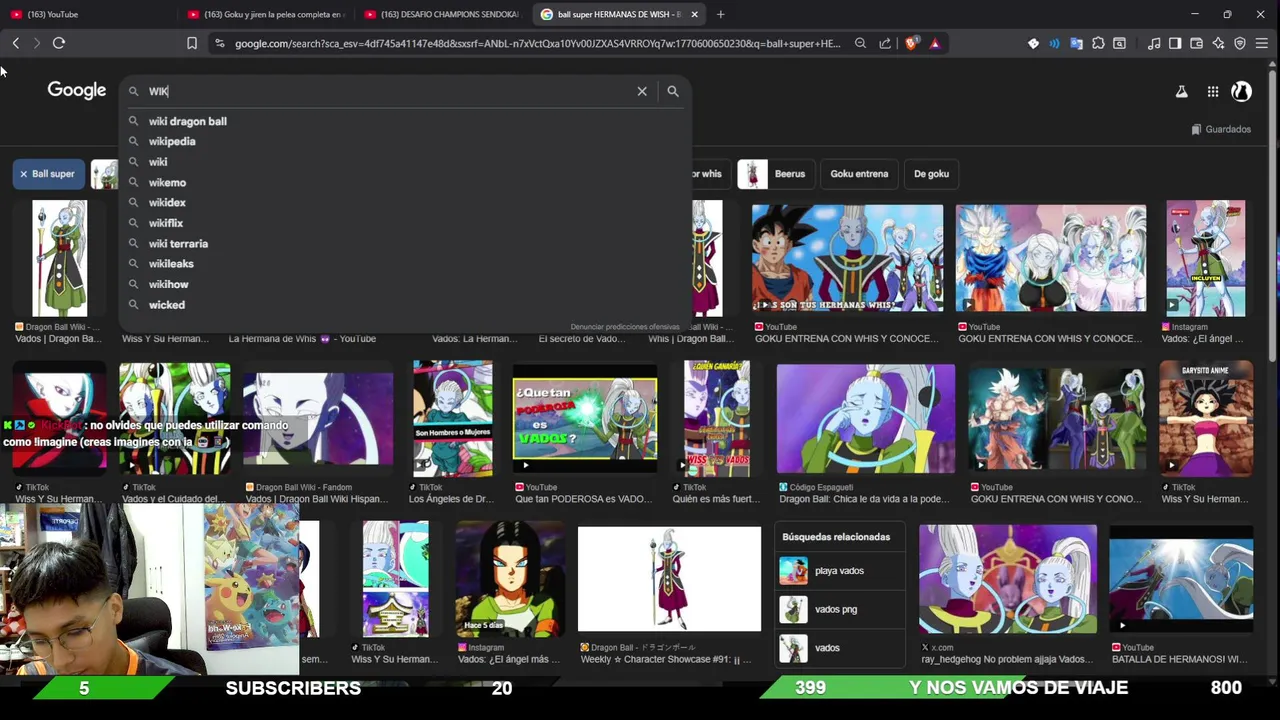This screenshot has width=1280, height=720.
Task: Open the '¿Que tan PODEROSA es VADOS?' thumbnail
Action: [585, 418]
